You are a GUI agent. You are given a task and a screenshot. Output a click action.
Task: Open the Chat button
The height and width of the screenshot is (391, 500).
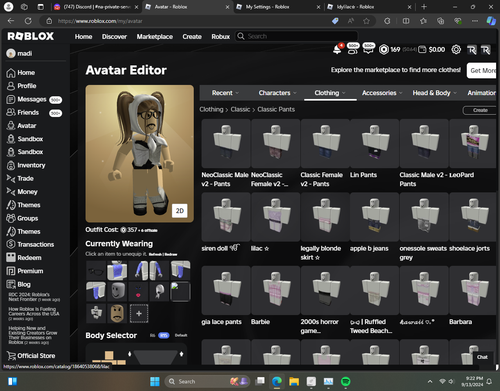click(x=482, y=357)
